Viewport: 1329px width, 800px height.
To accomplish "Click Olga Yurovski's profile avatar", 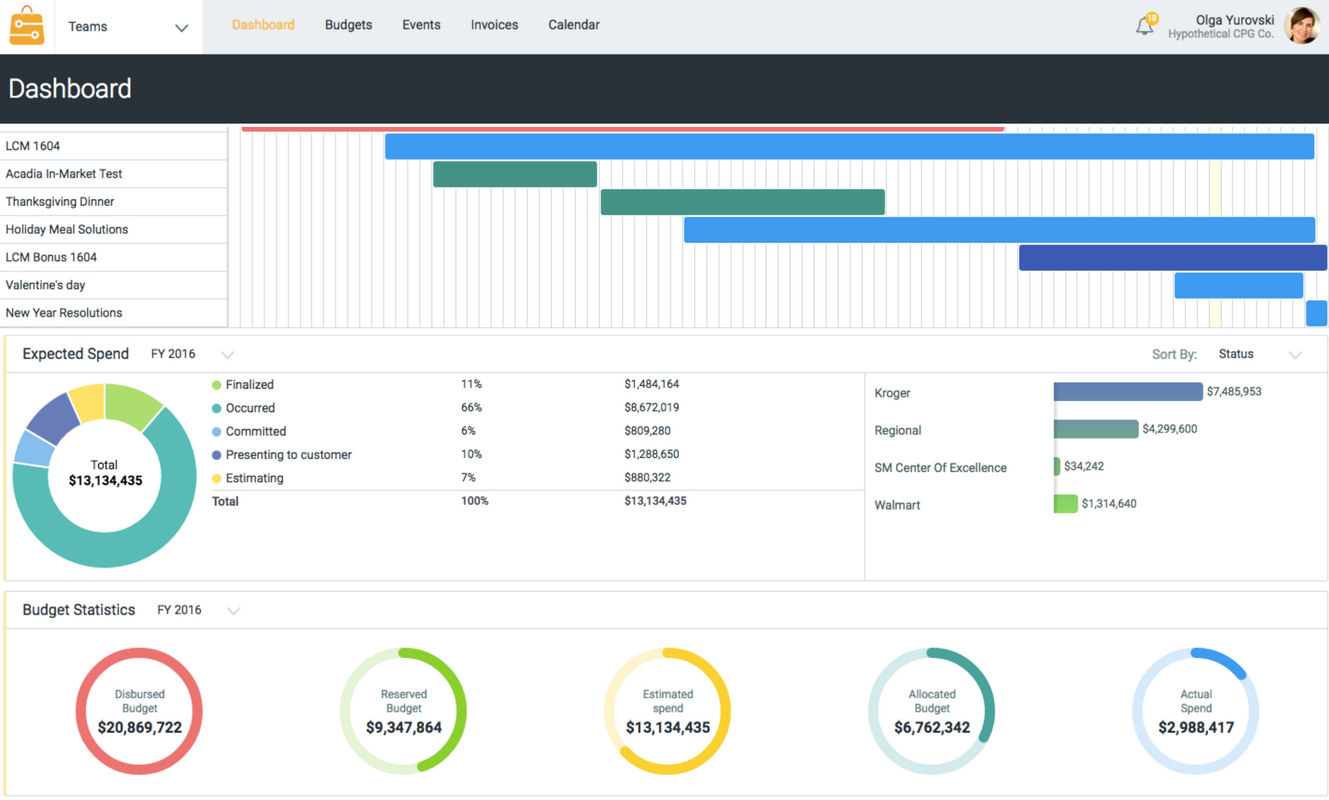I will [x=1301, y=27].
